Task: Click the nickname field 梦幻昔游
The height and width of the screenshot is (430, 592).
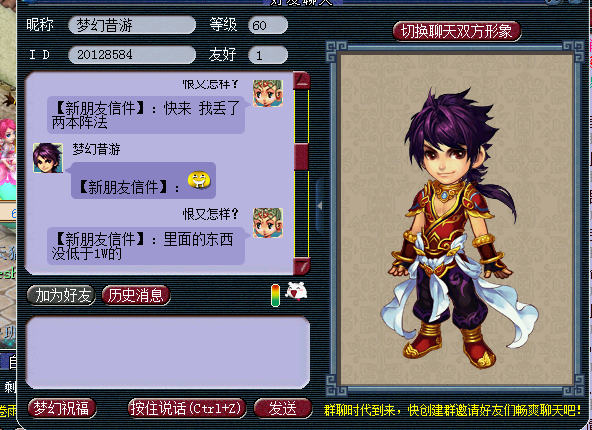Action: pyautogui.click(x=132, y=25)
